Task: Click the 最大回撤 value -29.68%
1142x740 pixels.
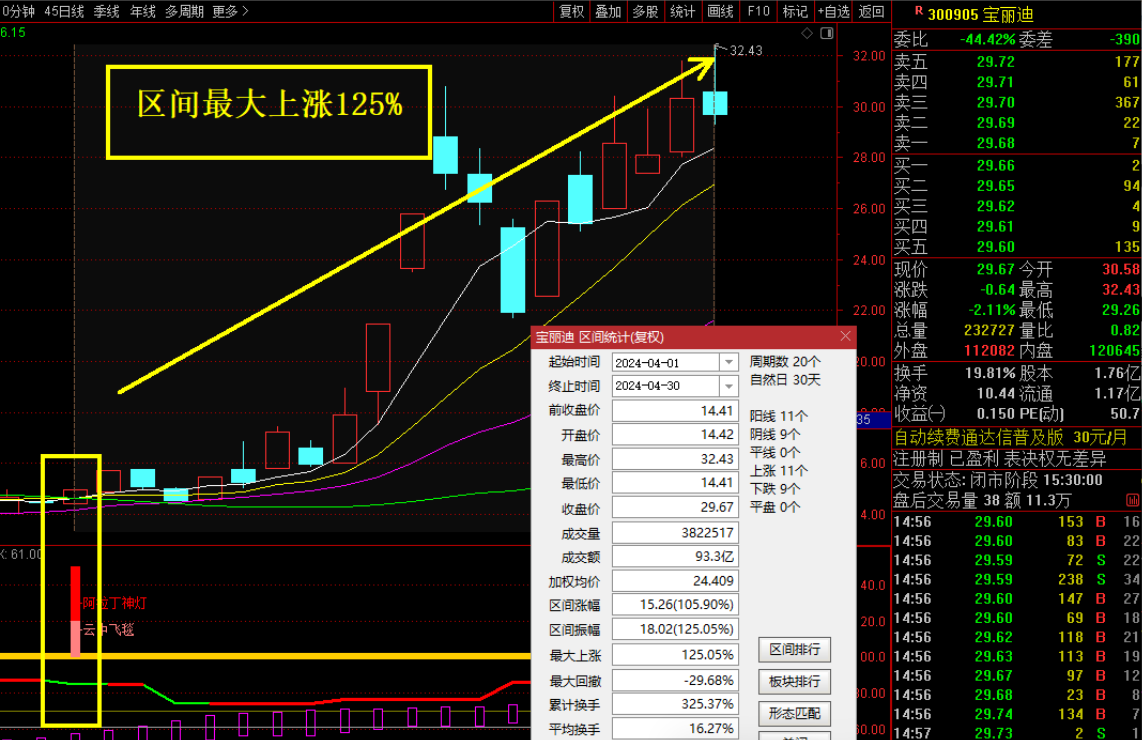Action: (675, 680)
